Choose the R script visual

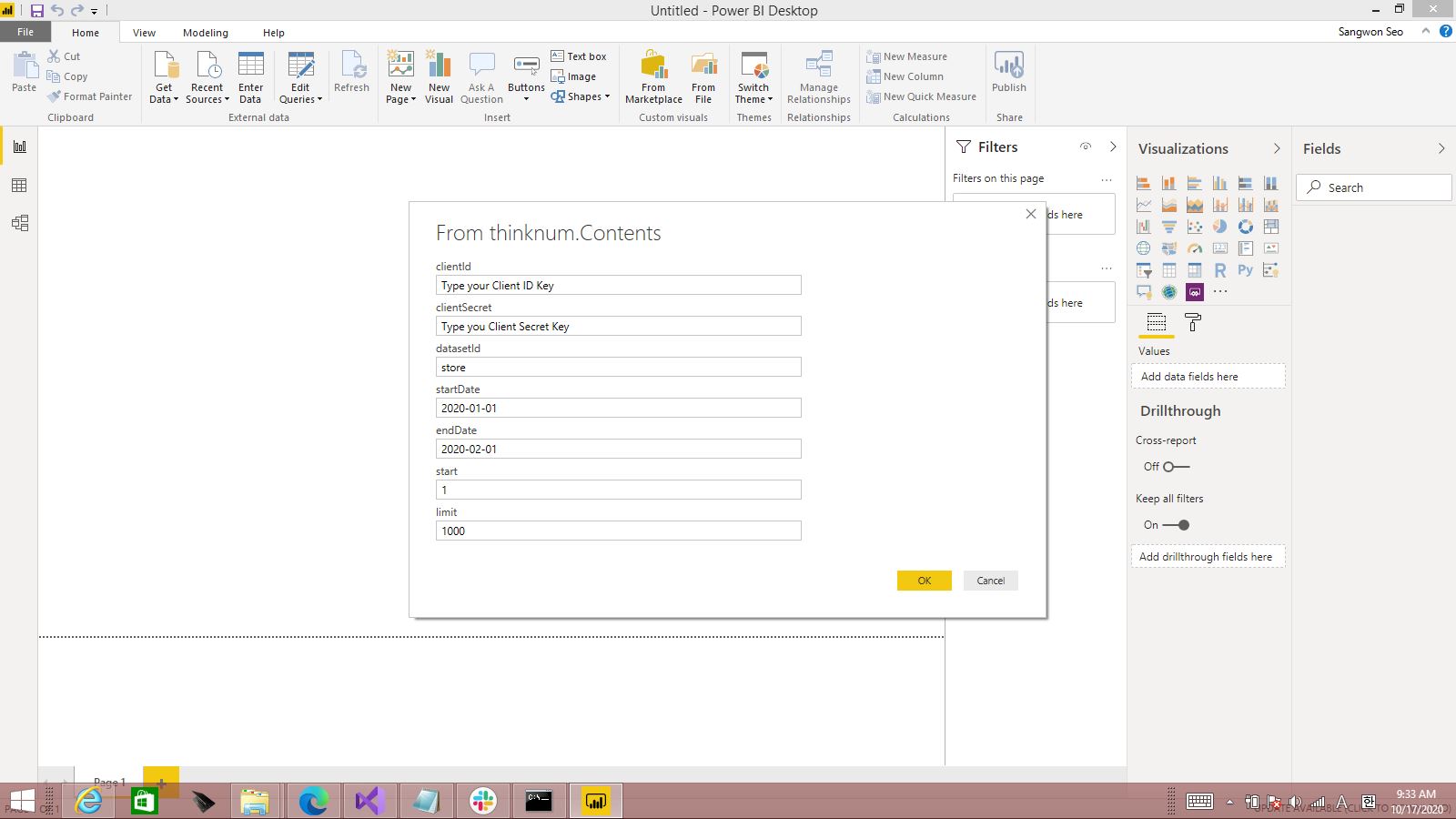(1220, 270)
